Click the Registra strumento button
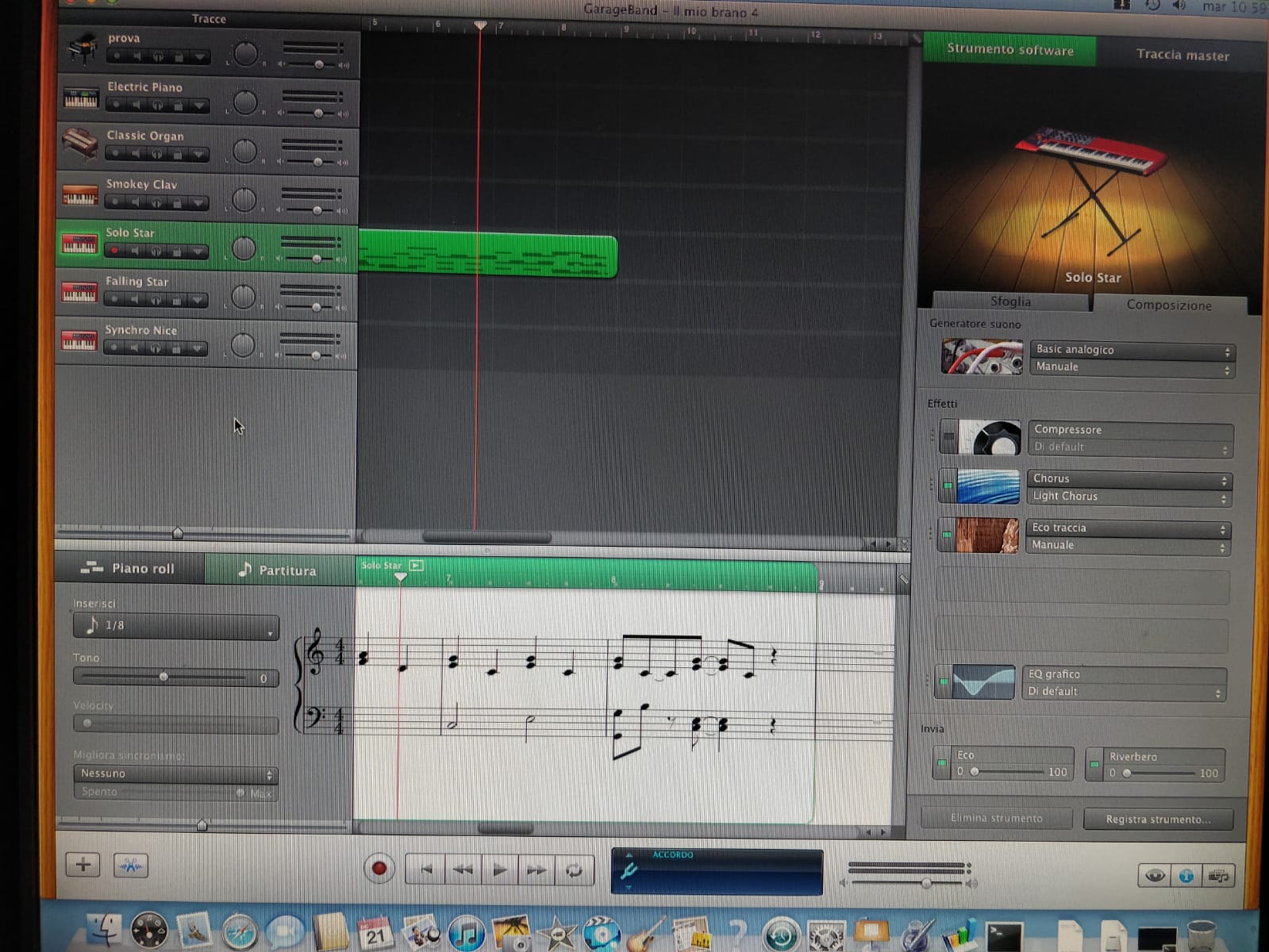Viewport: 1269px width, 952px height. (1158, 819)
